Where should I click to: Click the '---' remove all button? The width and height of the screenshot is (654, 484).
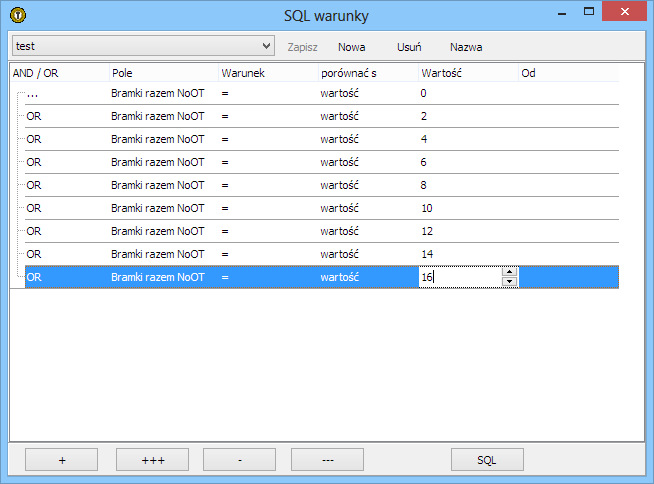click(327, 460)
